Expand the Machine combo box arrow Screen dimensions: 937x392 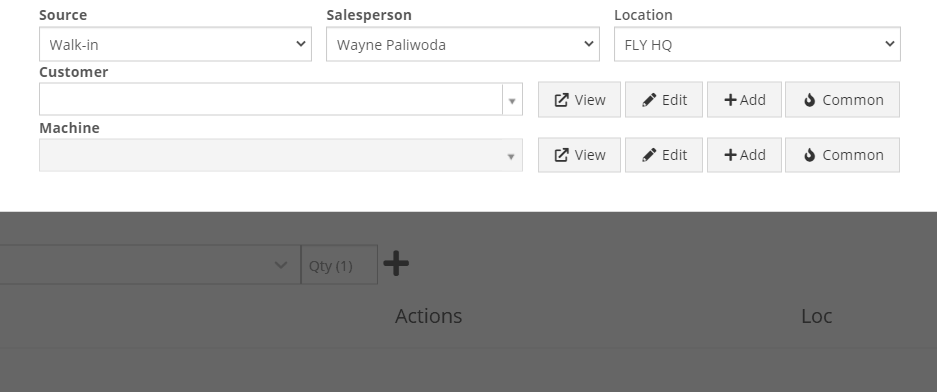coord(511,156)
